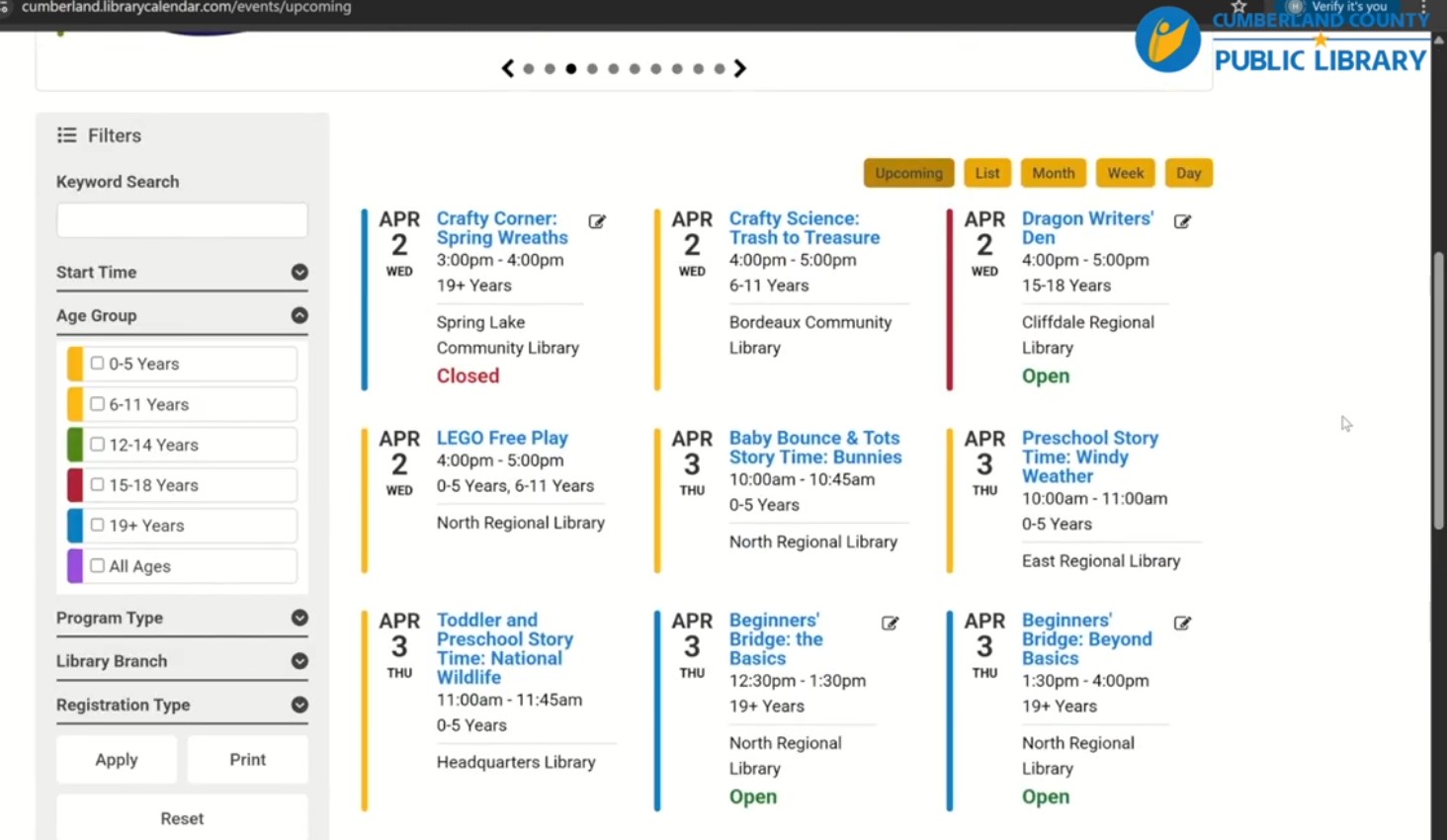
Task: Click the Filters list icon
Action: click(66, 135)
